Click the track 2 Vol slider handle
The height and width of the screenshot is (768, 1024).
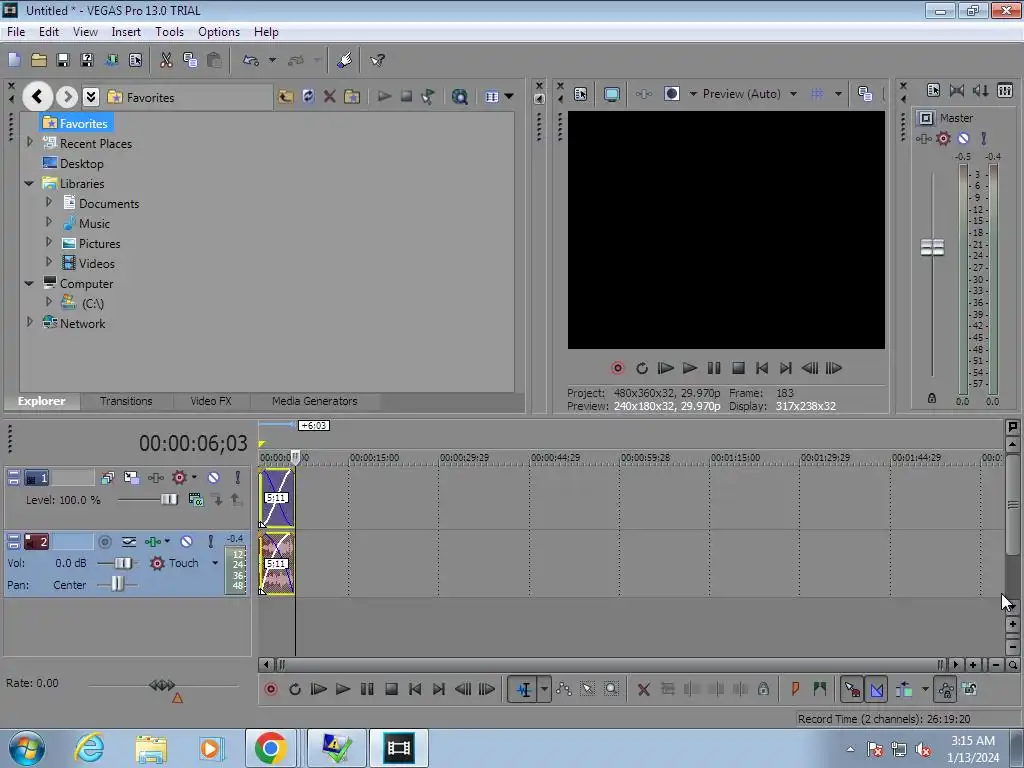click(x=123, y=563)
